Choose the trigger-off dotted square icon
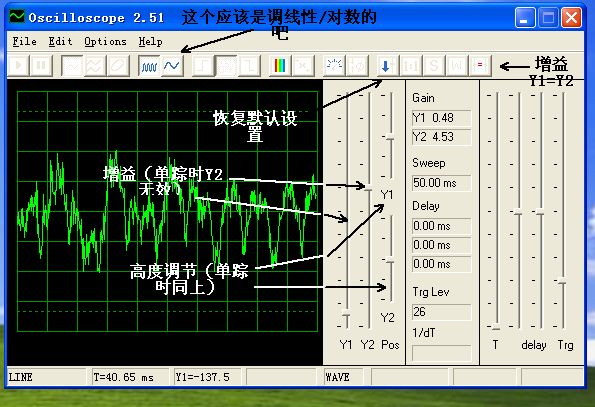Image resolution: width=595 pixels, height=407 pixels. [x=226, y=66]
